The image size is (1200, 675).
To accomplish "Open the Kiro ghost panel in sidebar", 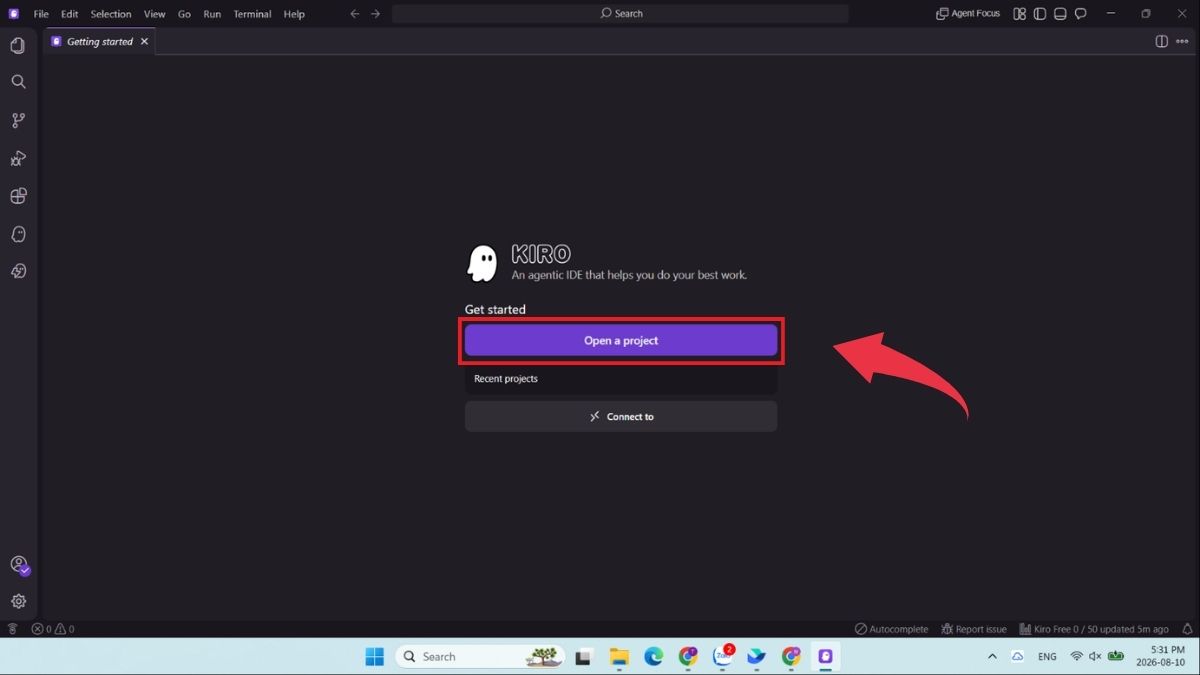I will pyautogui.click(x=18, y=234).
